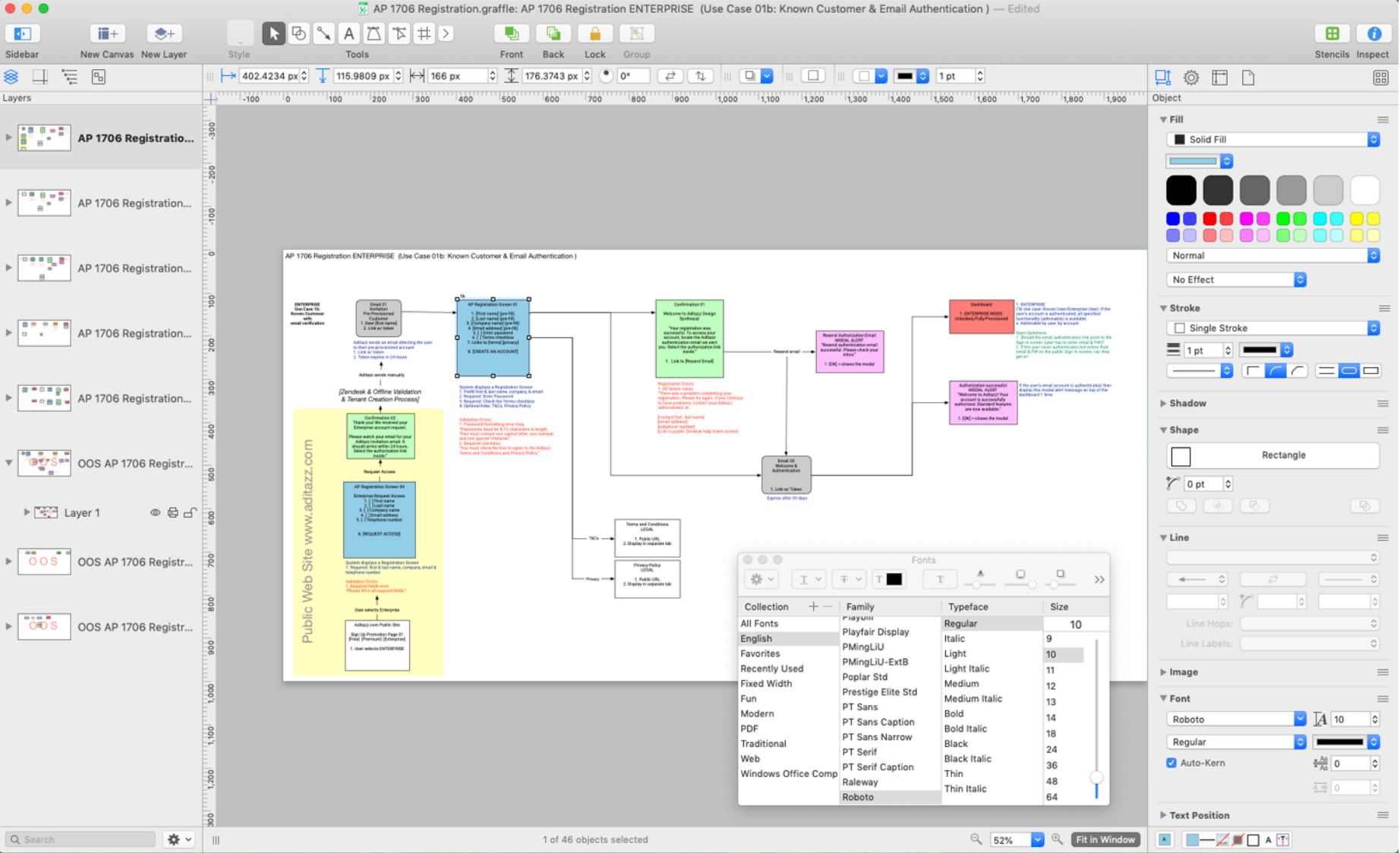Toggle the Single Stroke checkbox
This screenshot has width=1400, height=853.
[x=1179, y=328]
